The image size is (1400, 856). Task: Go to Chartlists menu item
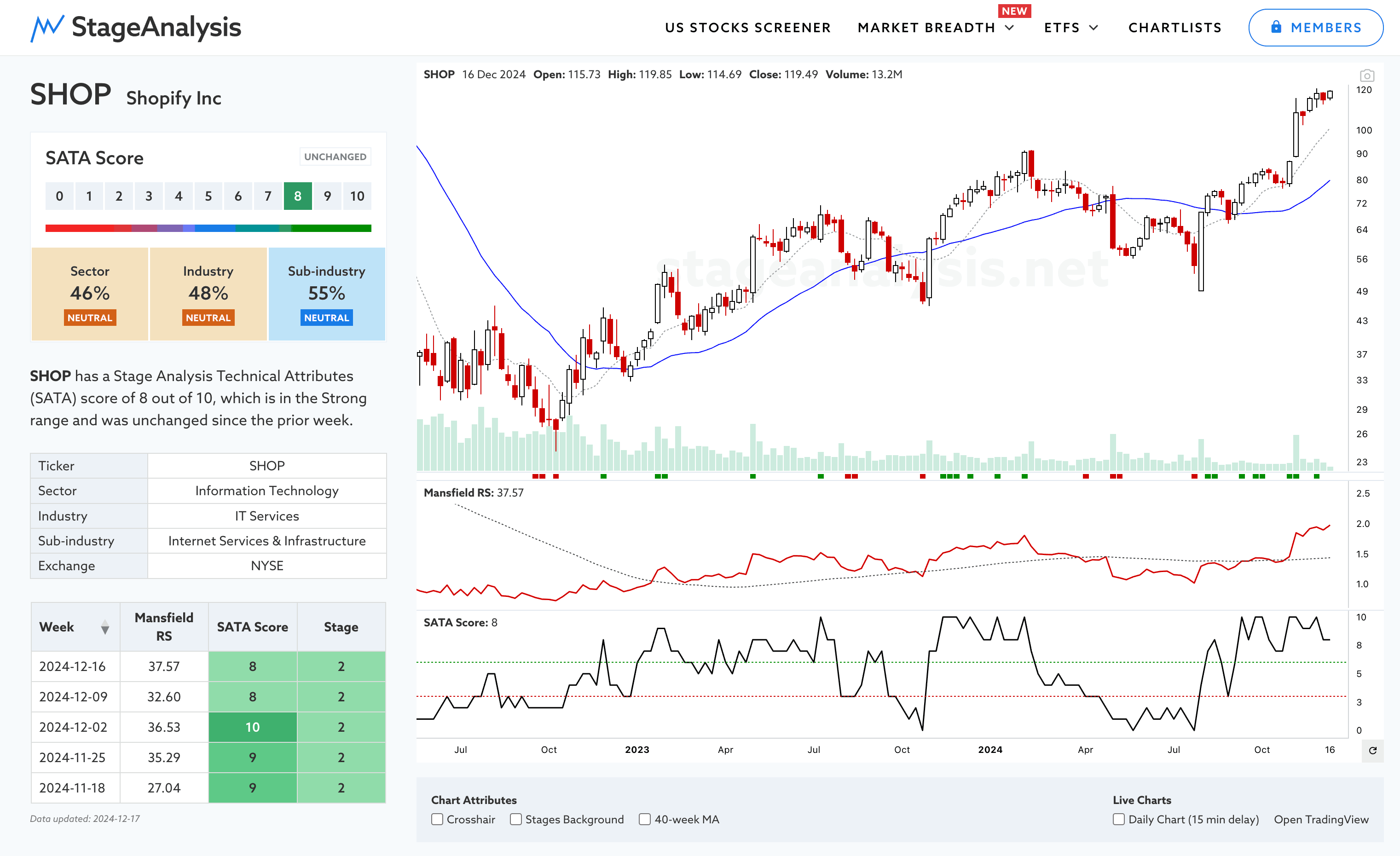(1174, 27)
